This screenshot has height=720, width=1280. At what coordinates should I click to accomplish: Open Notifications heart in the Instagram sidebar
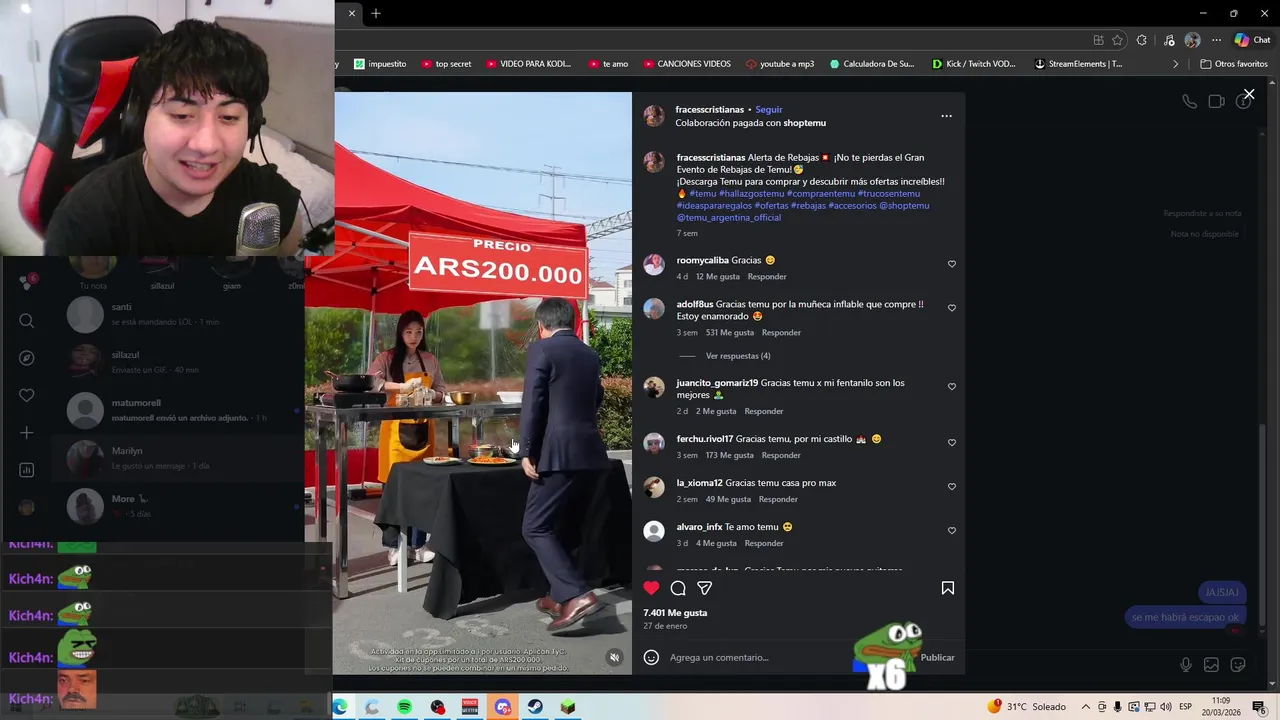[x=27, y=395]
